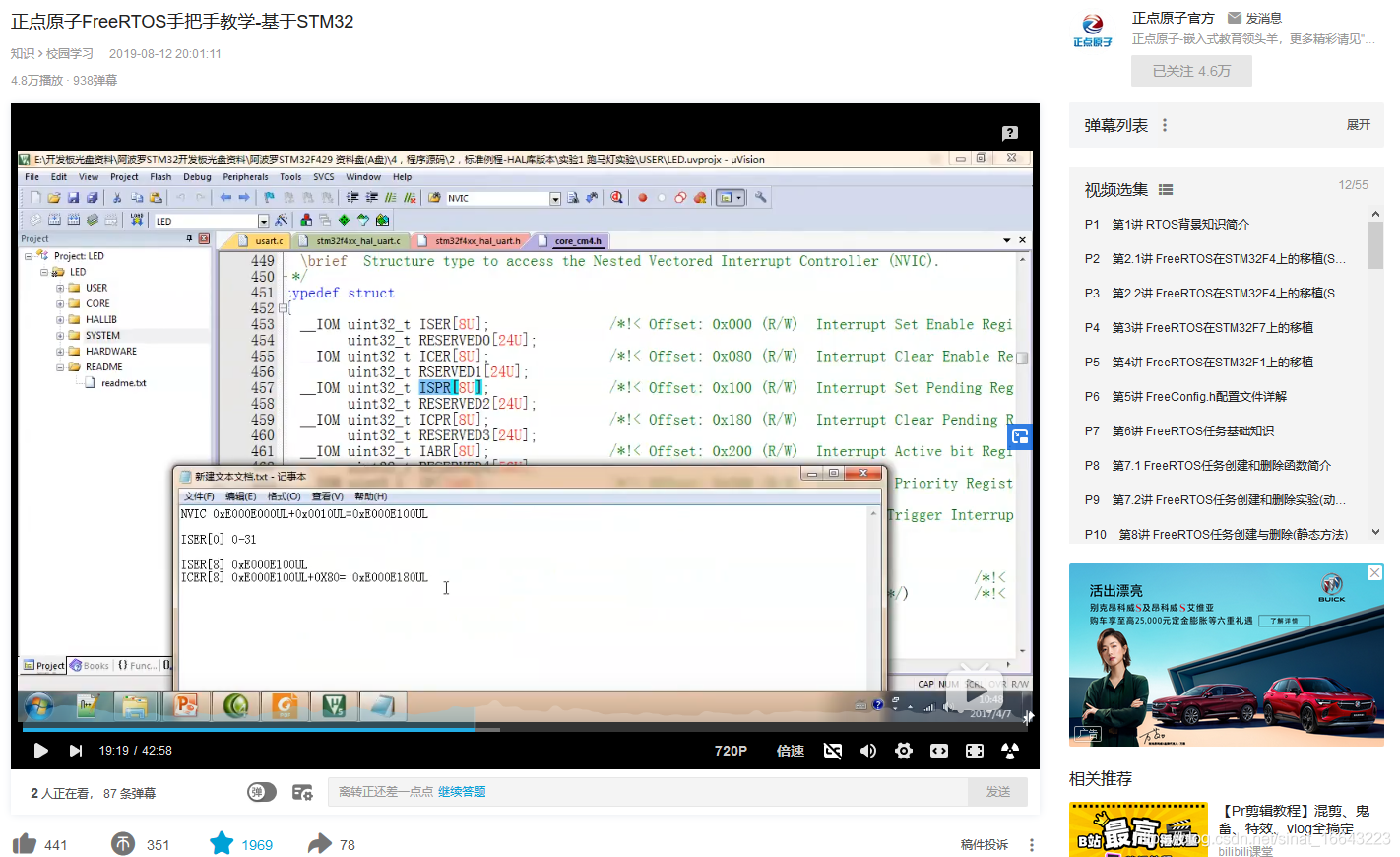Open 正点原子 uploader avatar
The width and height of the screenshot is (1400, 857).
coord(1093,31)
